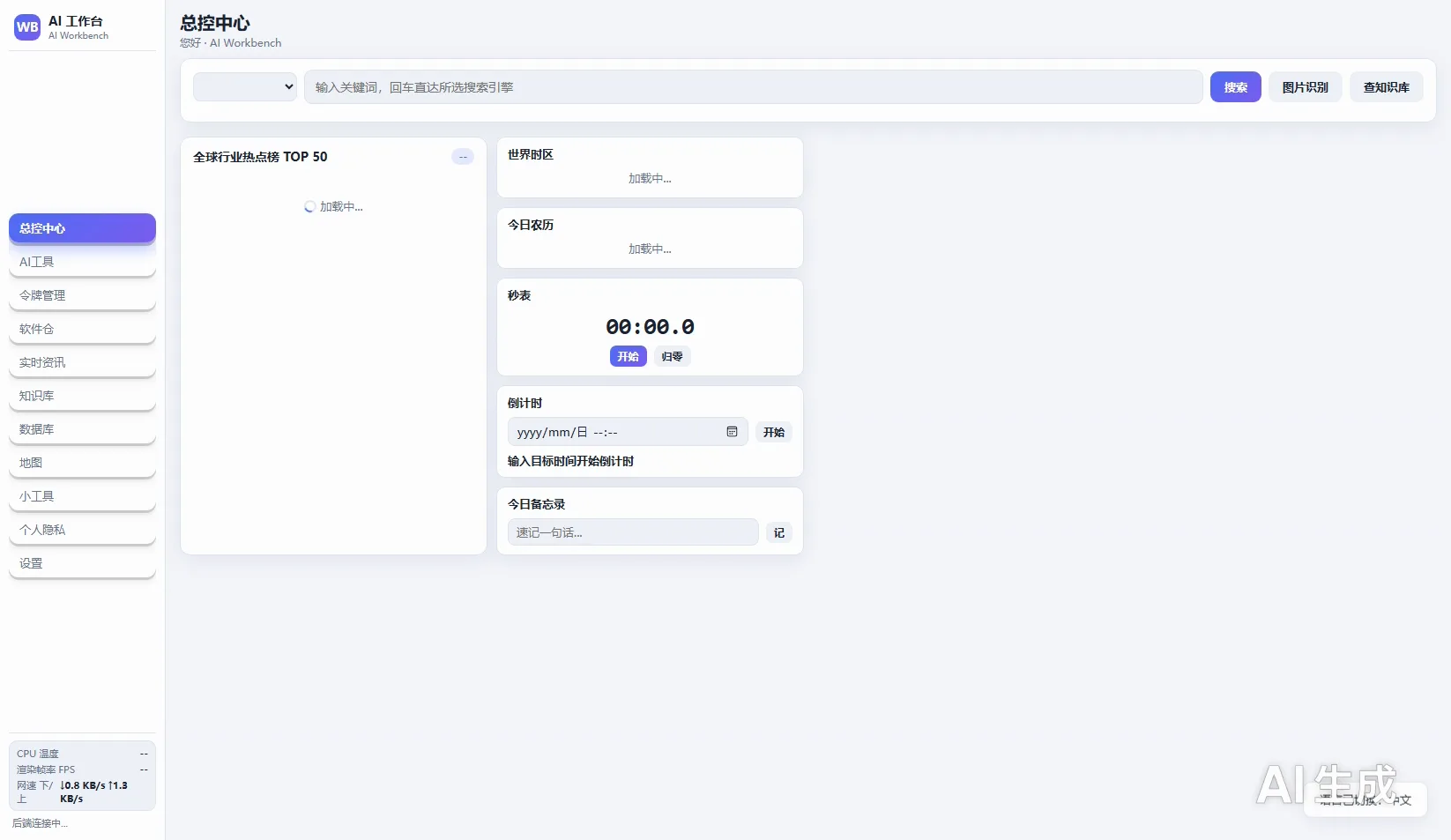Open AI工具 in sidebar
Screen dimensions: 1451x840
[82, 262]
